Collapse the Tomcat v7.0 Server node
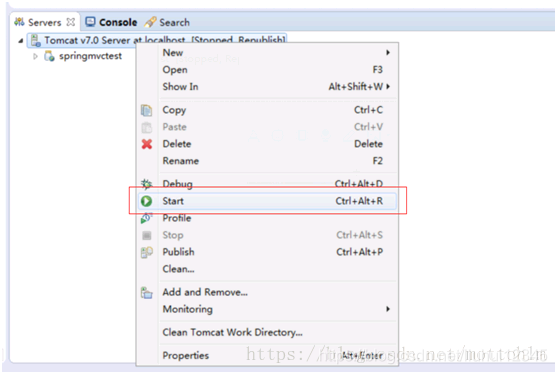Image resolution: width=557 pixels, height=374 pixels. click(x=21, y=41)
